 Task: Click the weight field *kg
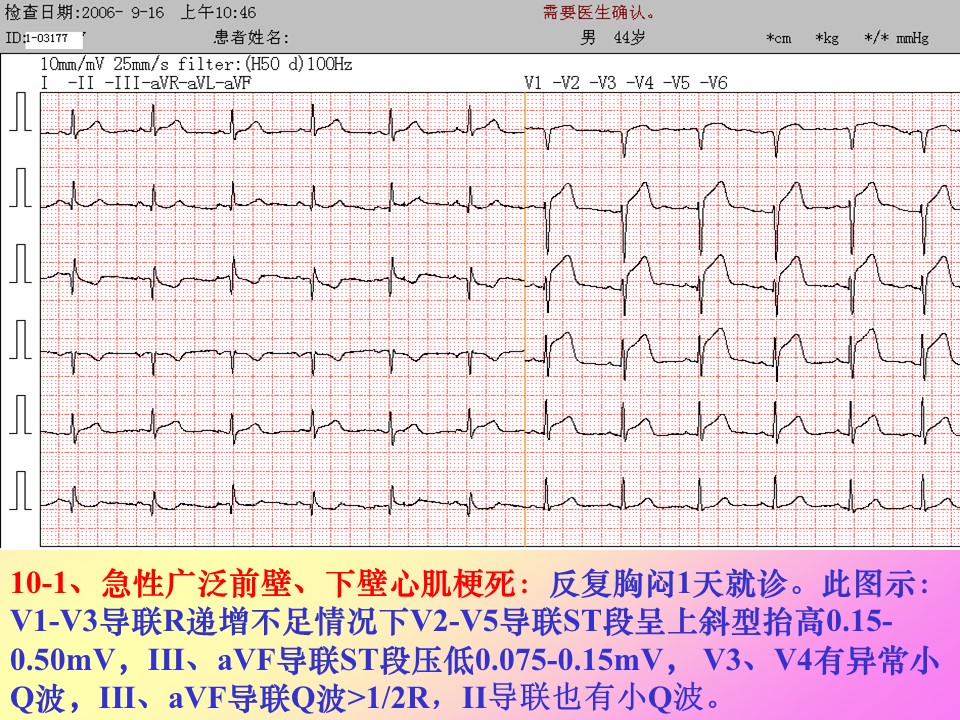click(827, 39)
